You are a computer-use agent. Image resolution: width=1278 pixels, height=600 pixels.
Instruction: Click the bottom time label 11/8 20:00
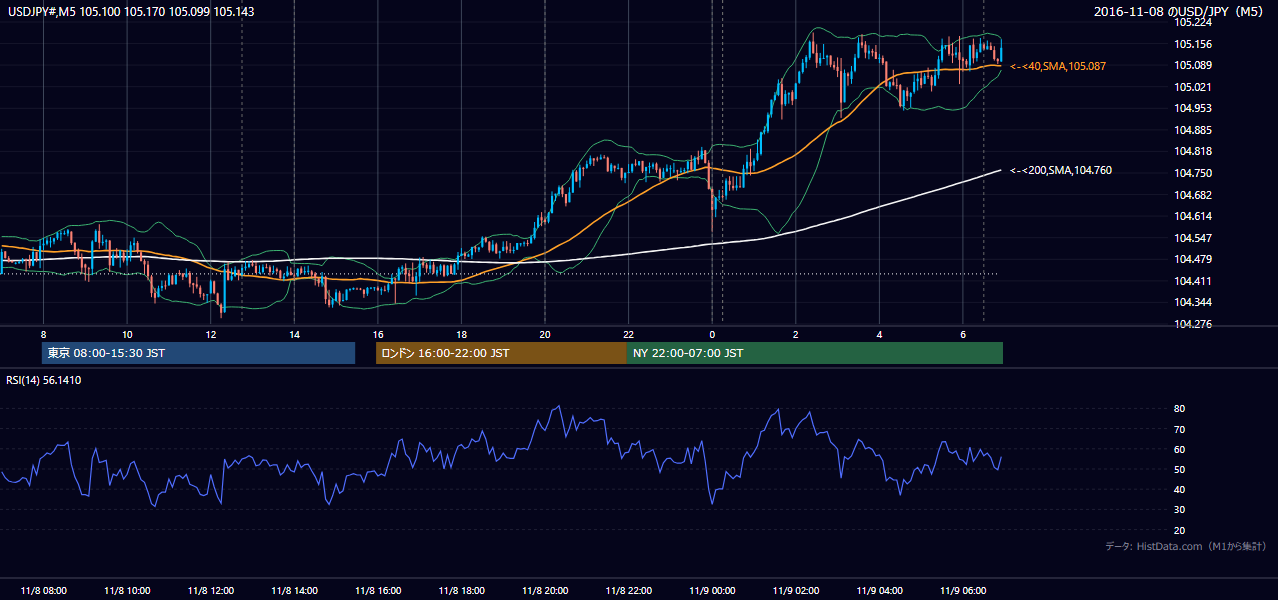[x=544, y=591]
